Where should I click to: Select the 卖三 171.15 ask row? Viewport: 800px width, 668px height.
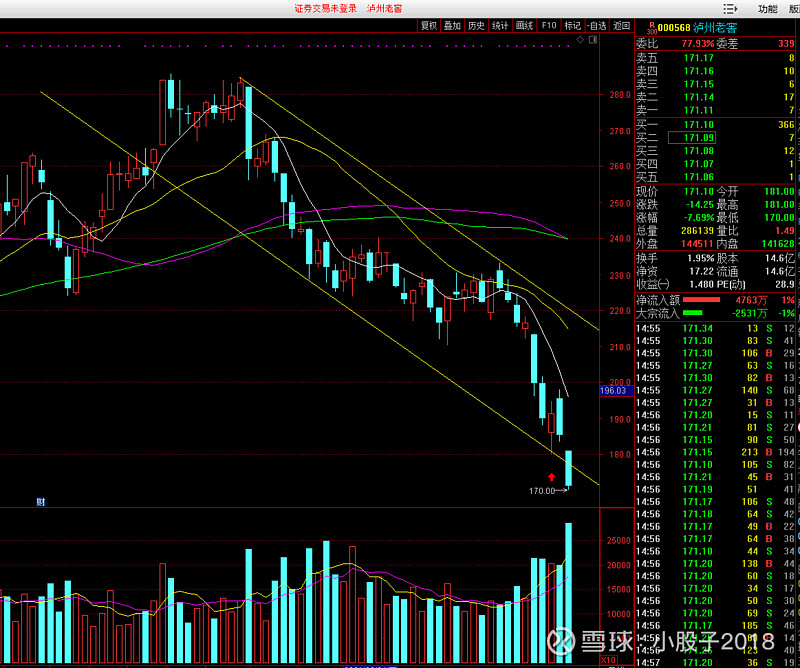click(x=715, y=84)
